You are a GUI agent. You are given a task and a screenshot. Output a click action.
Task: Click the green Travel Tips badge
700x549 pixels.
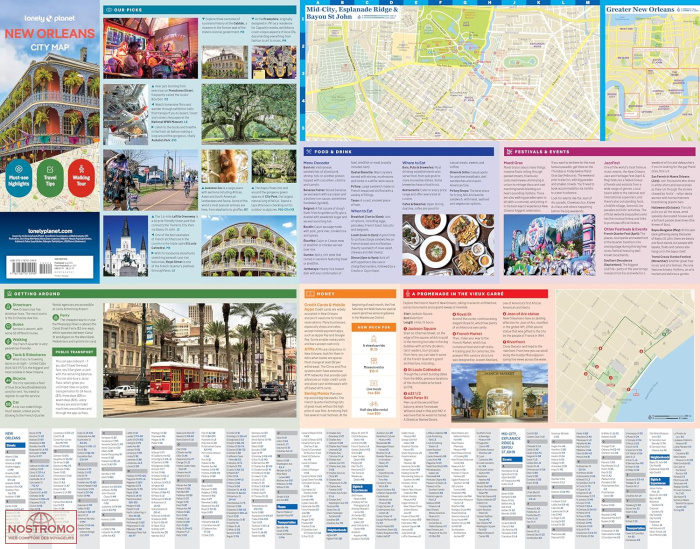(x=50, y=178)
